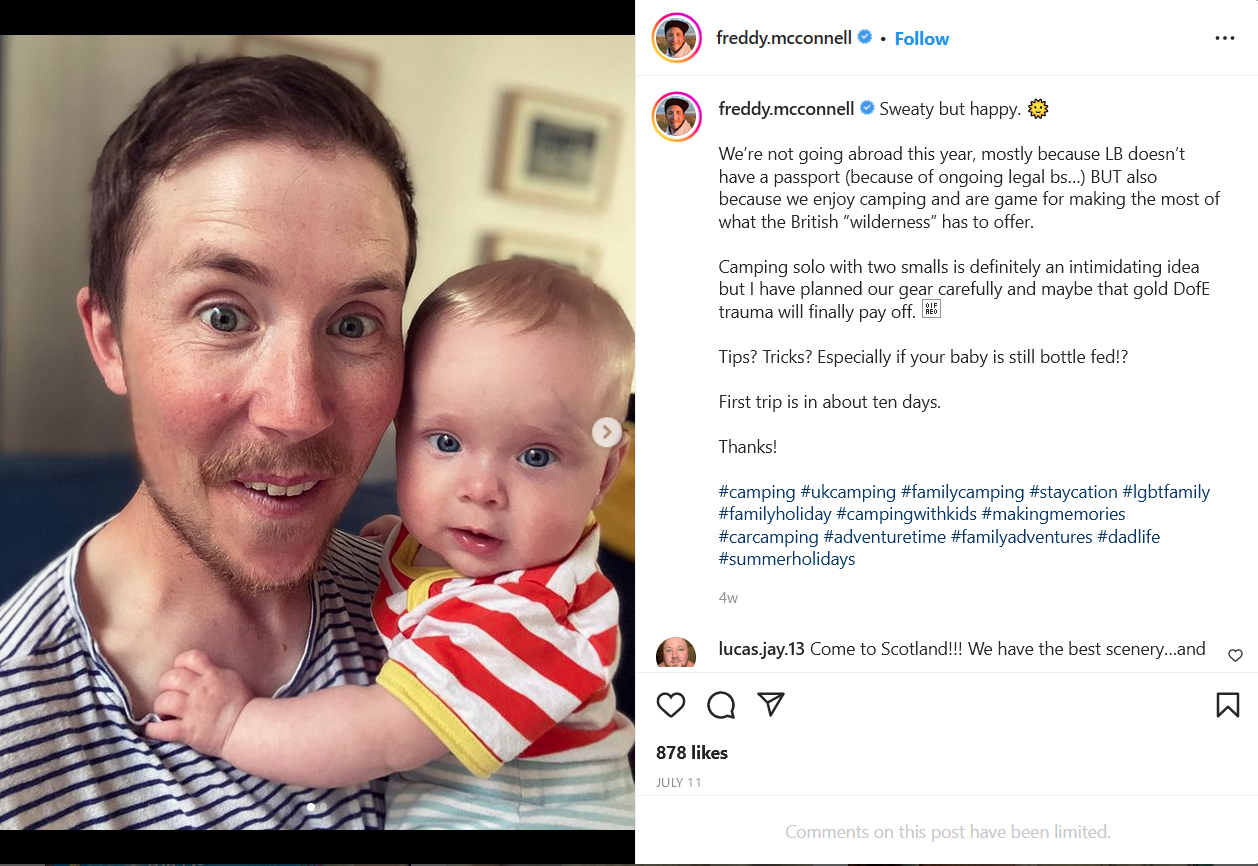
Task: Click the JULY 11 post date
Action: click(679, 782)
